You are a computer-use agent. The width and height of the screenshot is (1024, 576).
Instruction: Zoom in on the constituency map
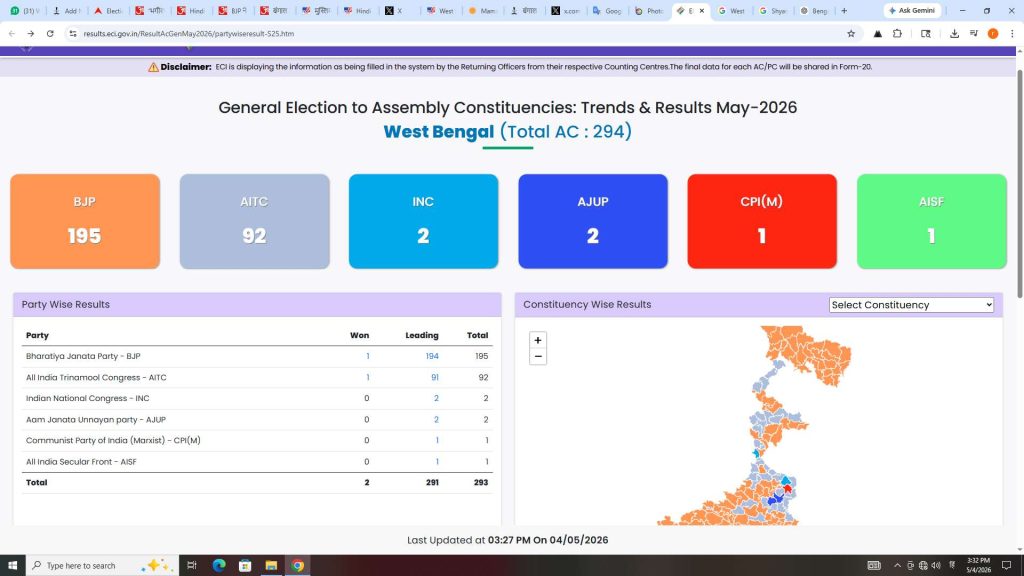click(537, 340)
